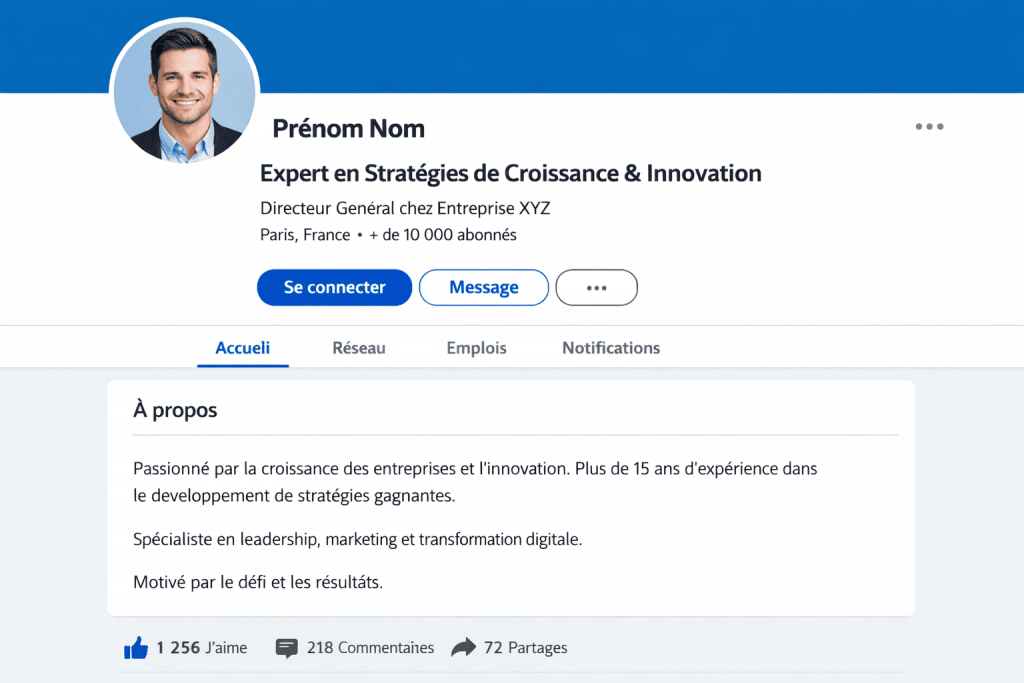Click the Entreprise XYZ job title line
The image size is (1024, 683).
(x=405, y=208)
